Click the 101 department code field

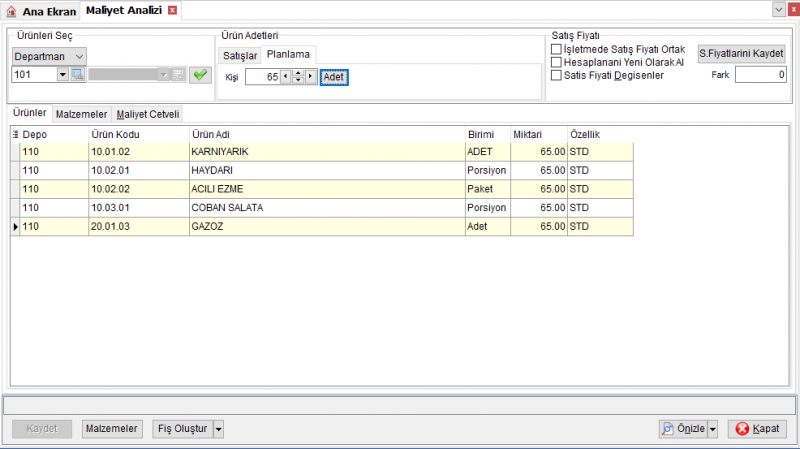coord(34,74)
